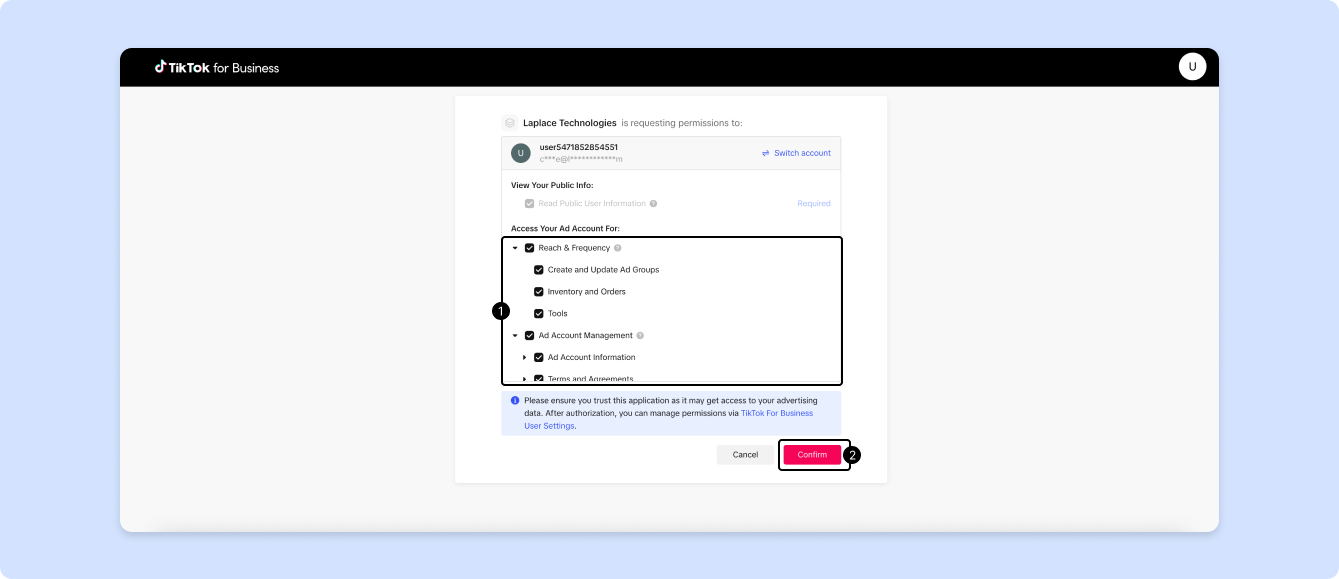Click help icon next to Read Public User Information

click(653, 204)
